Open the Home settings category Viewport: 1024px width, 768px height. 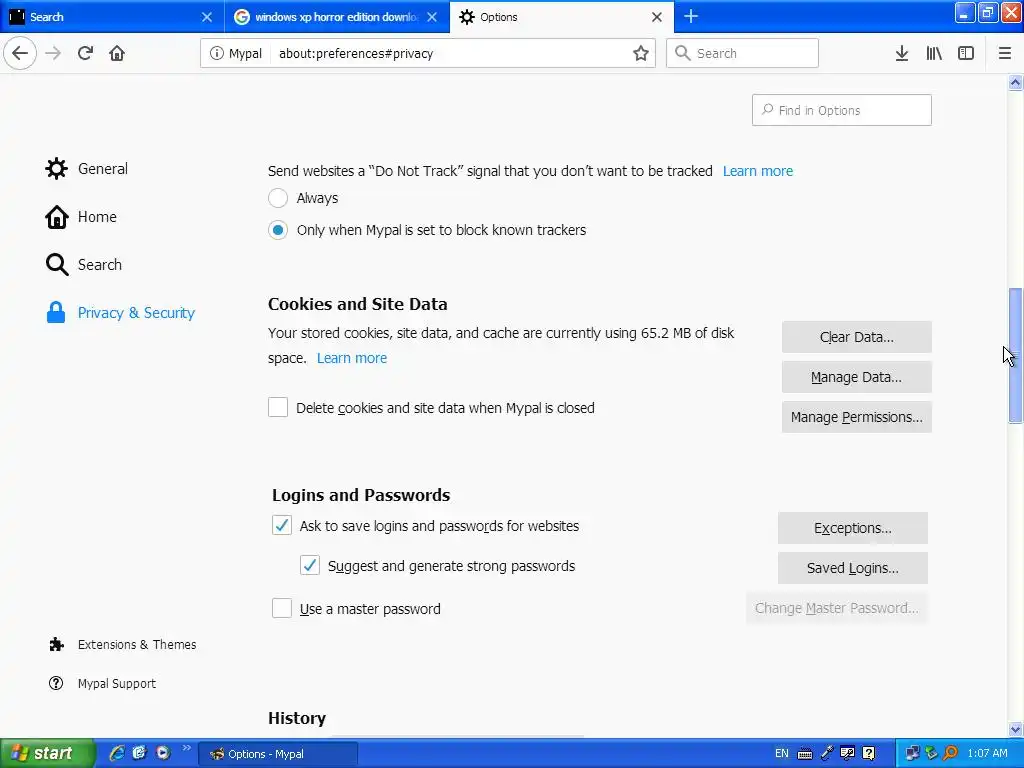coord(81,217)
